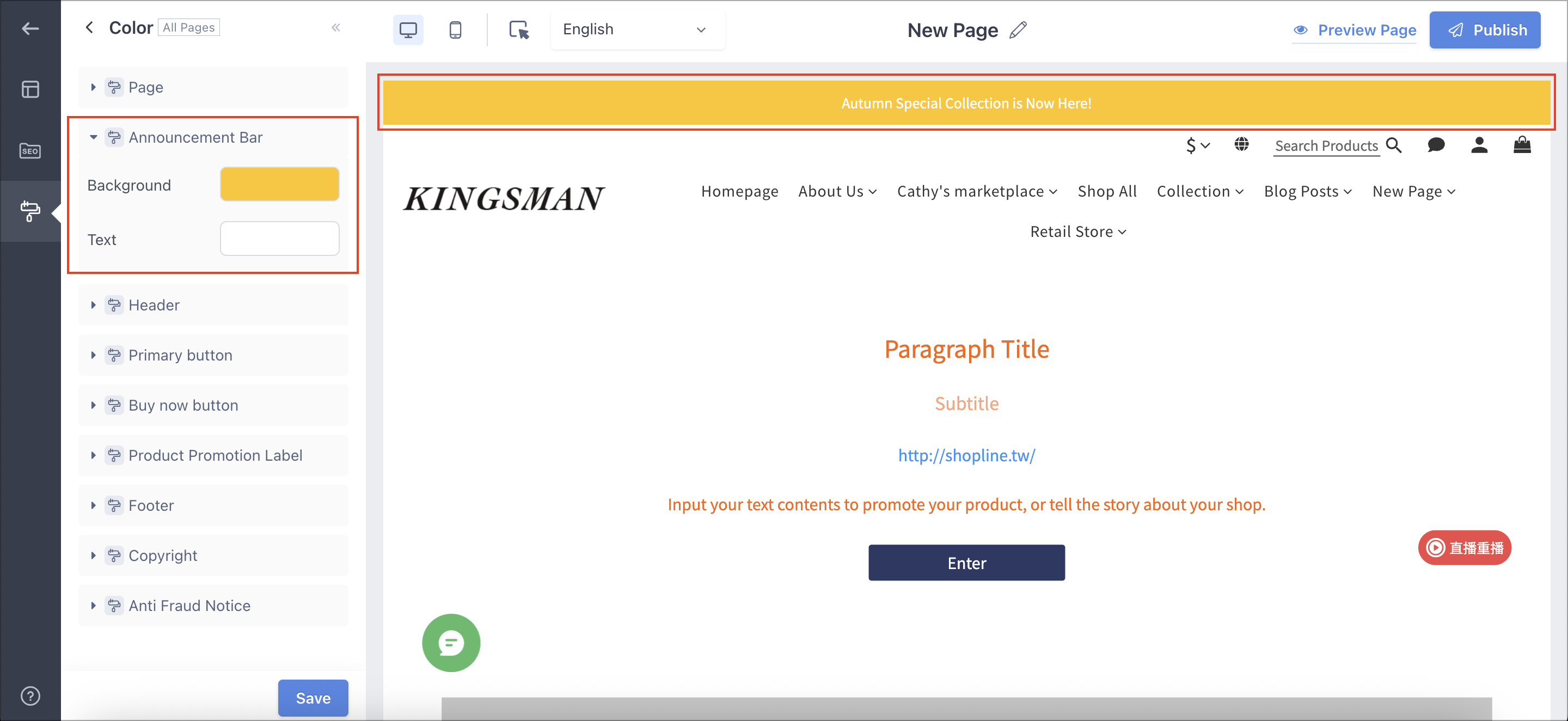Click the Preview Page link
This screenshot has height=721, width=1568.
(1355, 30)
